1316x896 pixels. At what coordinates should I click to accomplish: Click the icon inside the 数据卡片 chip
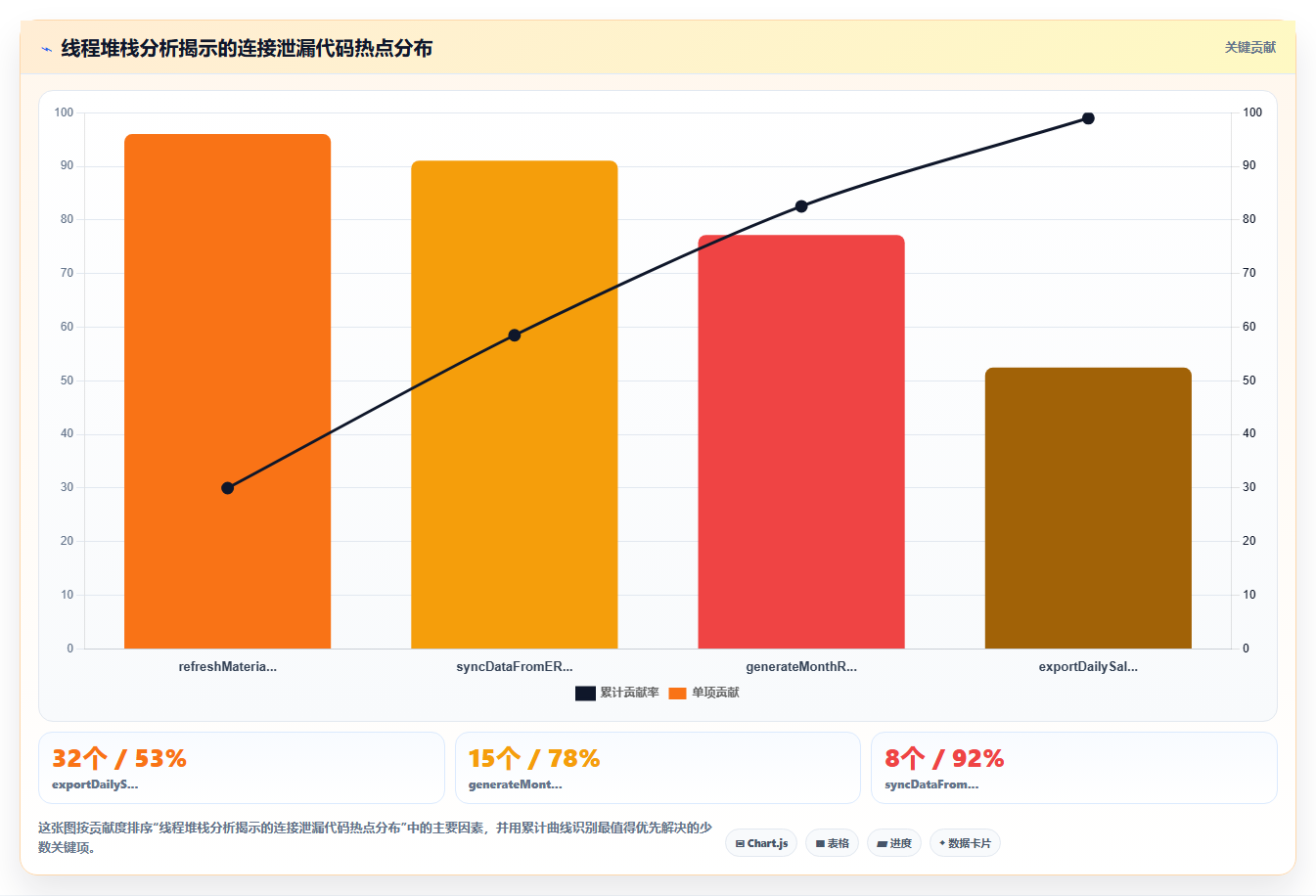coord(942,842)
